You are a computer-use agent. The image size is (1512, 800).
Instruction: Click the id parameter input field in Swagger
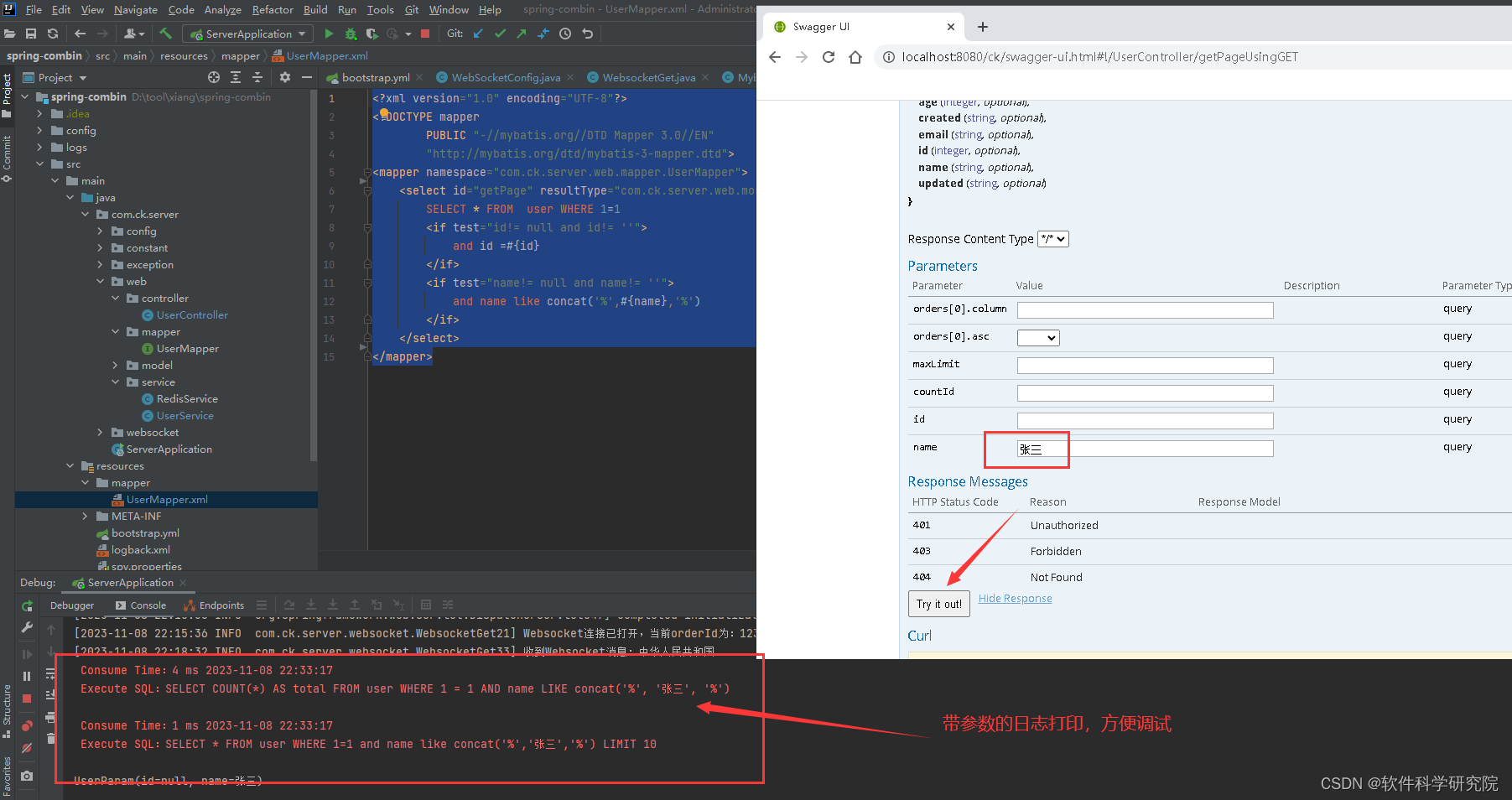[1144, 420]
